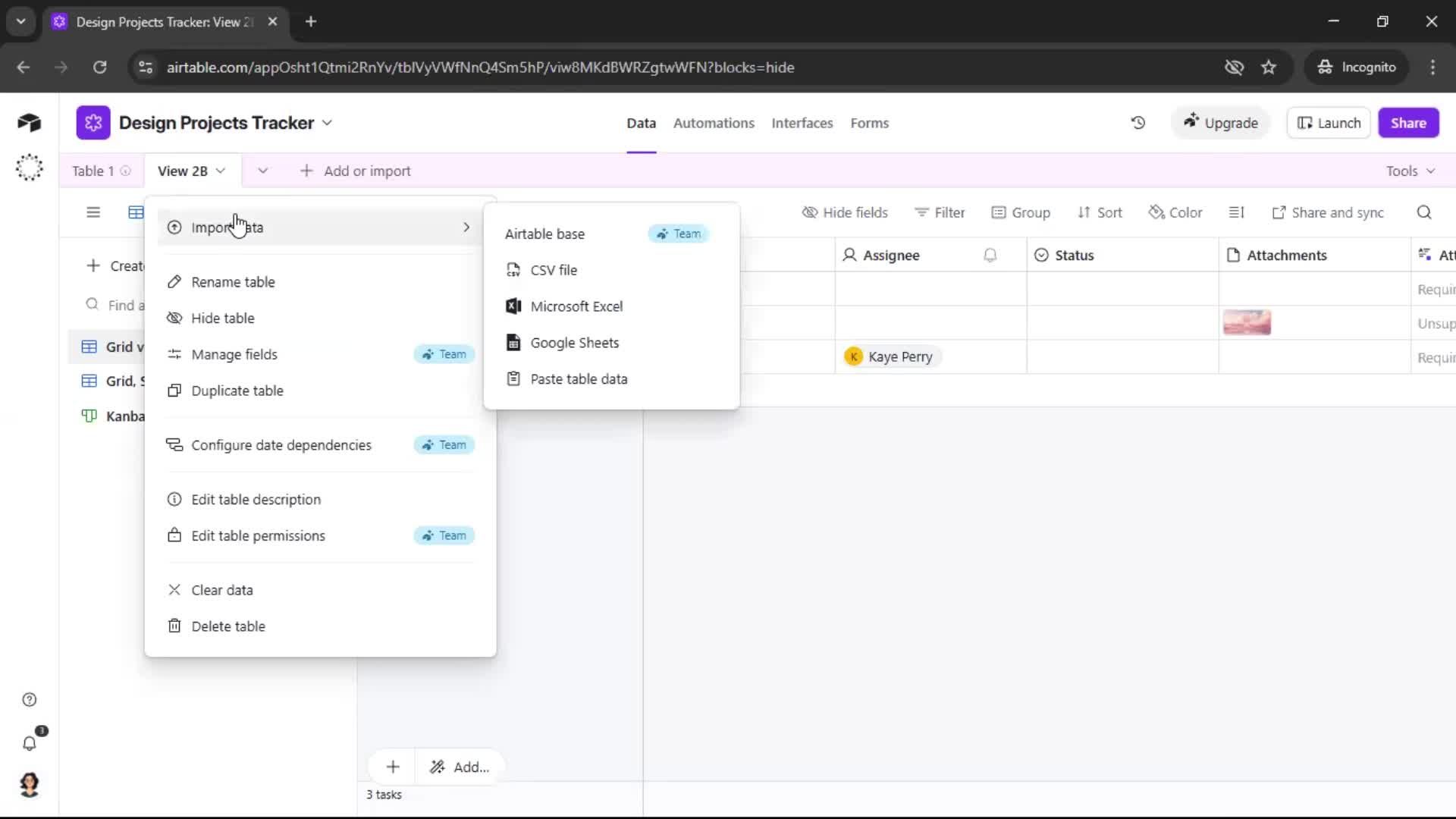Import from Microsoft Excel
Screen dimensions: 1456x819
pyautogui.click(x=611, y=306)
